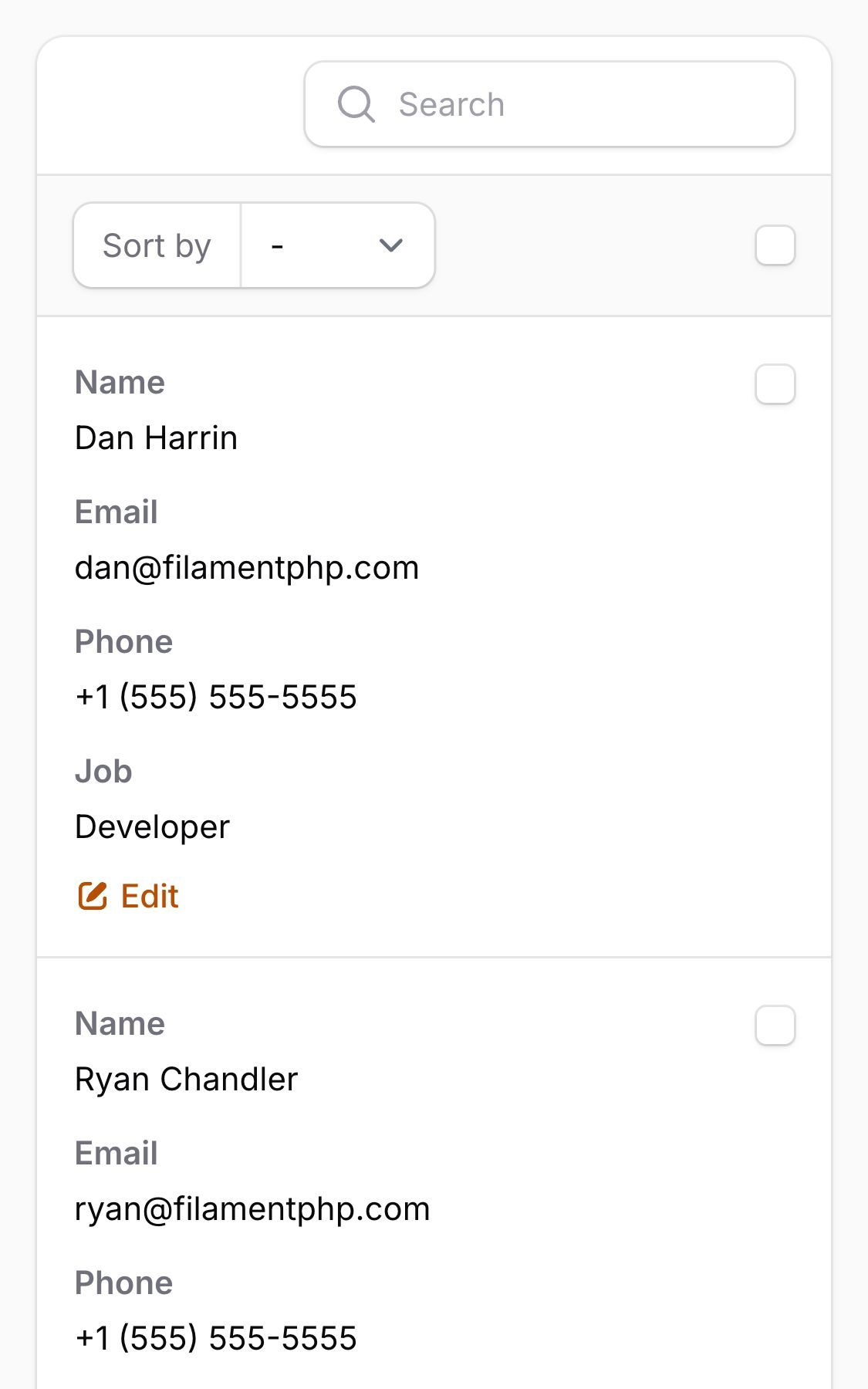
Task: Click the pencil icon beside Edit
Action: coord(93,896)
